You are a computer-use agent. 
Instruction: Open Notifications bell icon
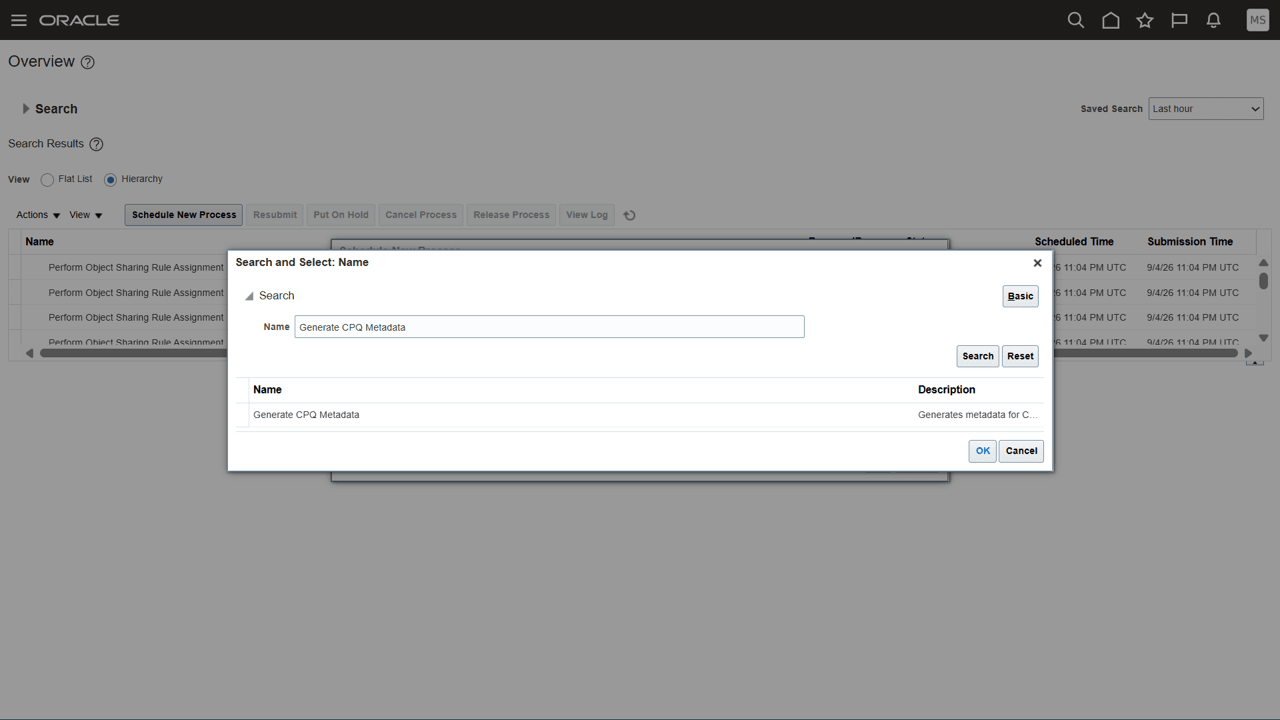coord(1213,20)
